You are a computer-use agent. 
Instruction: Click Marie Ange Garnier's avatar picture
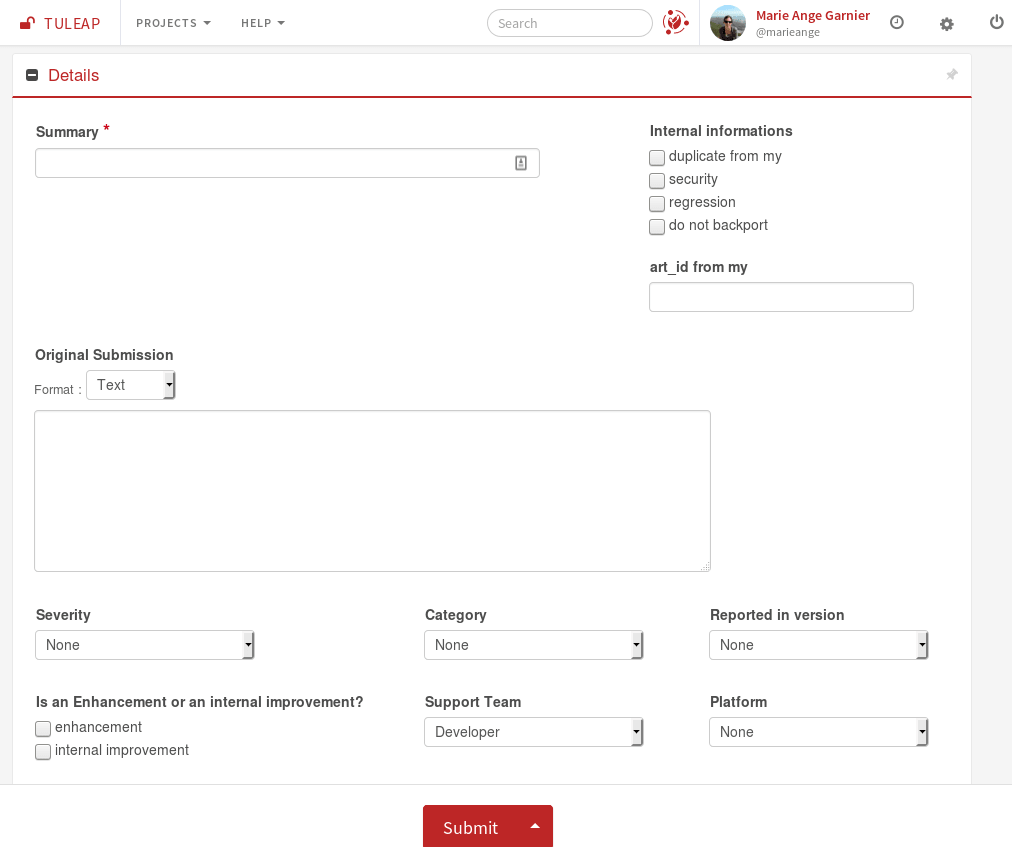click(x=727, y=23)
